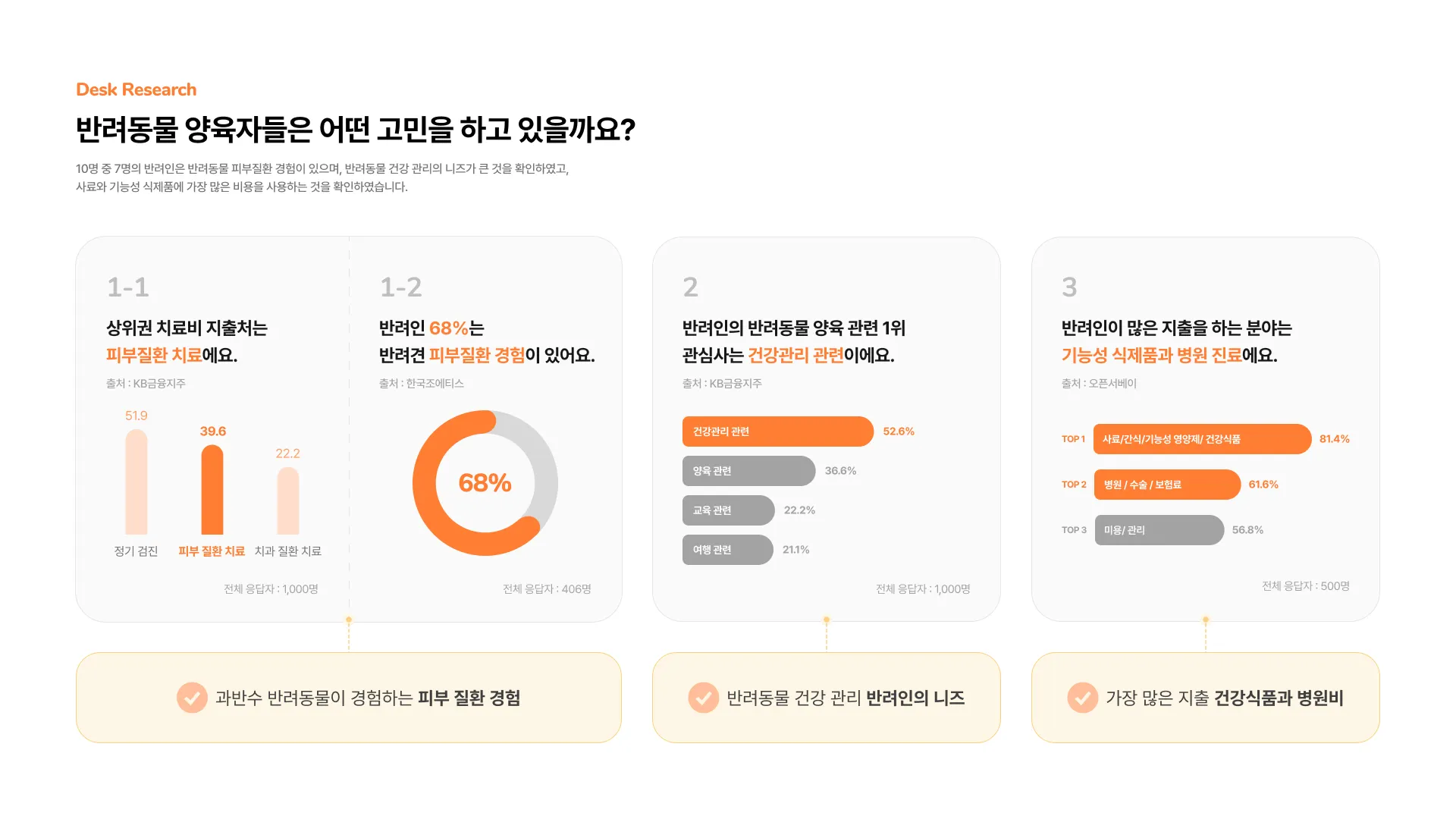Click the 양육 관련 bar

[748, 471]
